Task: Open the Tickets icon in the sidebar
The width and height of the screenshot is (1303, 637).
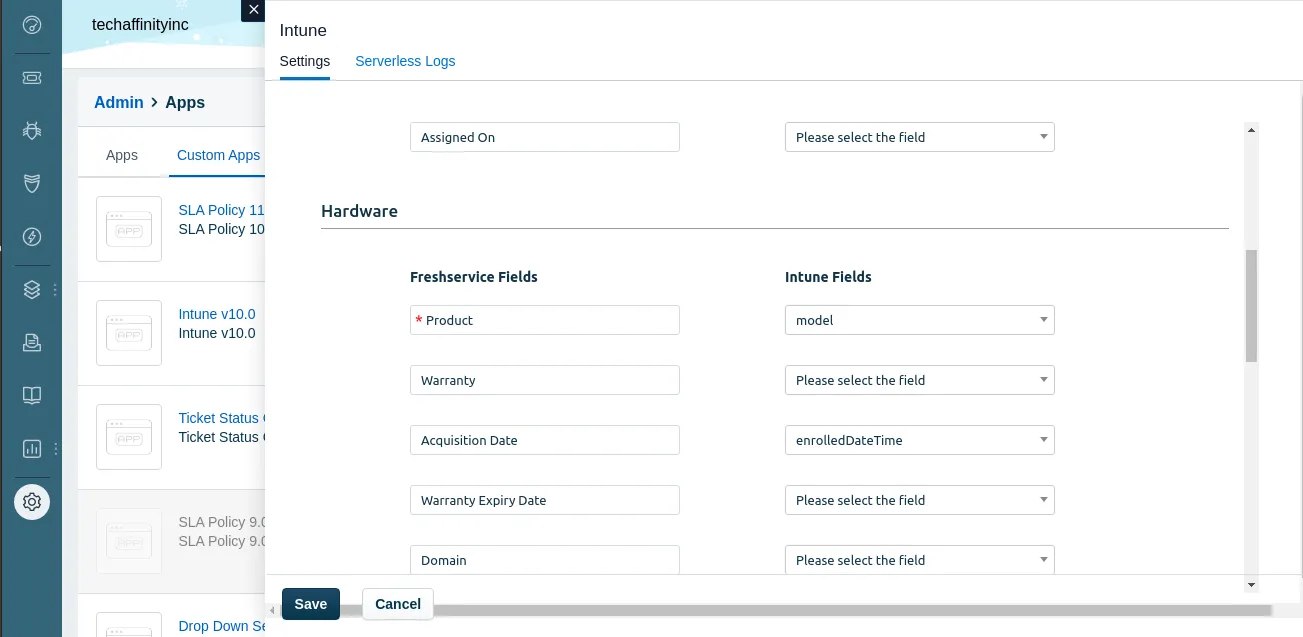Action: point(31,77)
